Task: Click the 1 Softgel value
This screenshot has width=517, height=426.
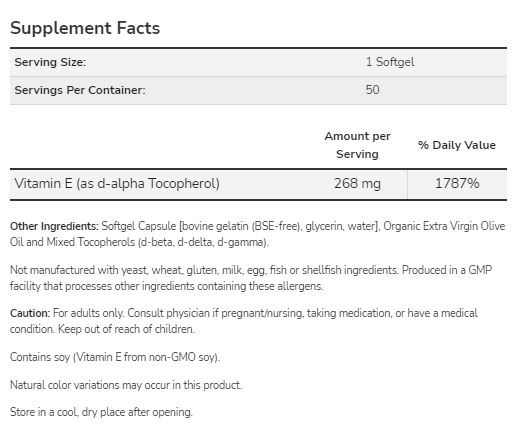Action: 390,62
